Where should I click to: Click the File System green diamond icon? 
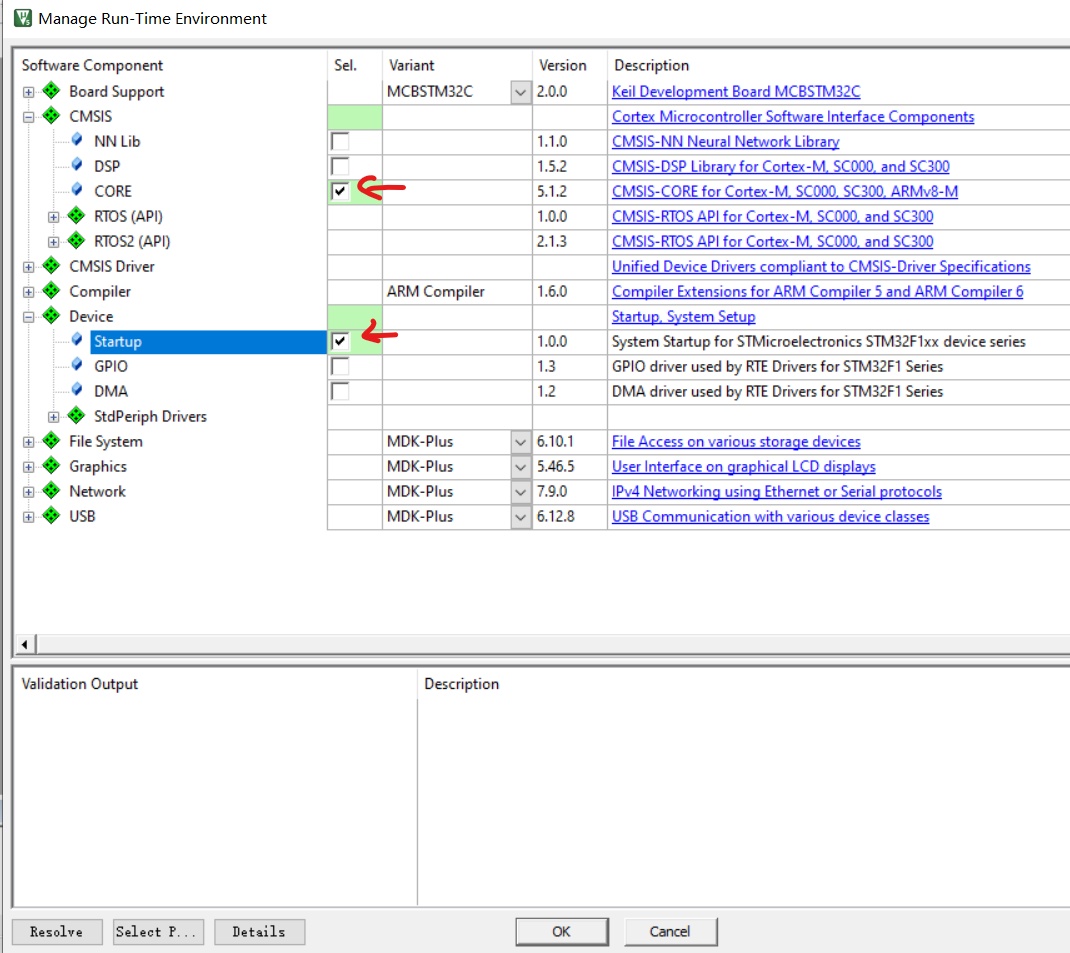click(x=51, y=441)
